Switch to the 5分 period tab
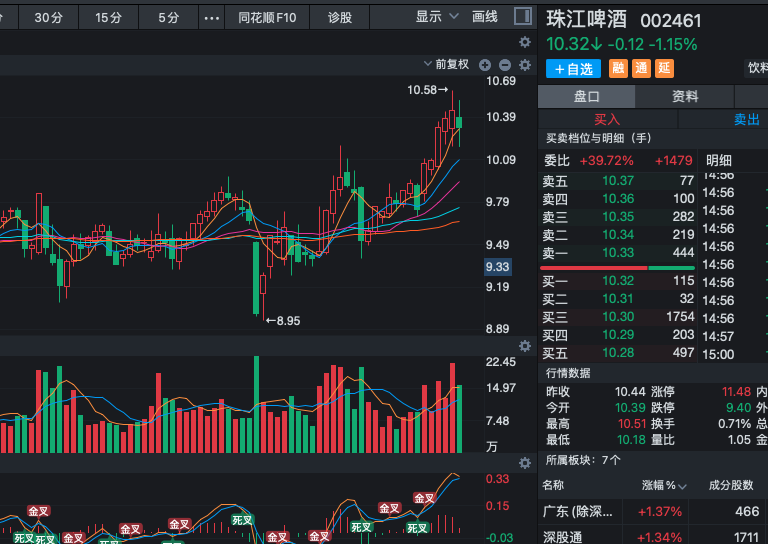768x544 pixels. (x=168, y=18)
